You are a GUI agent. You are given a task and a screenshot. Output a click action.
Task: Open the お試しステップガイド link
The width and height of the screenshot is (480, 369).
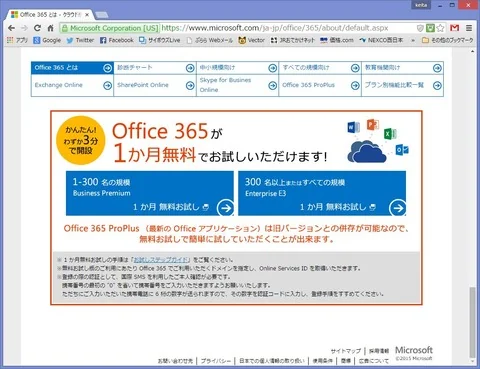161,260
